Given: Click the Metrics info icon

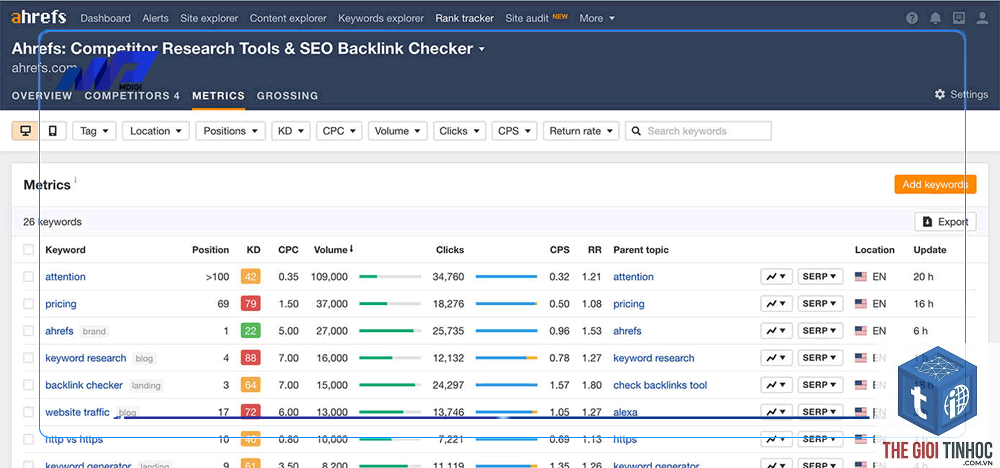Looking at the screenshot, I should click(75, 180).
